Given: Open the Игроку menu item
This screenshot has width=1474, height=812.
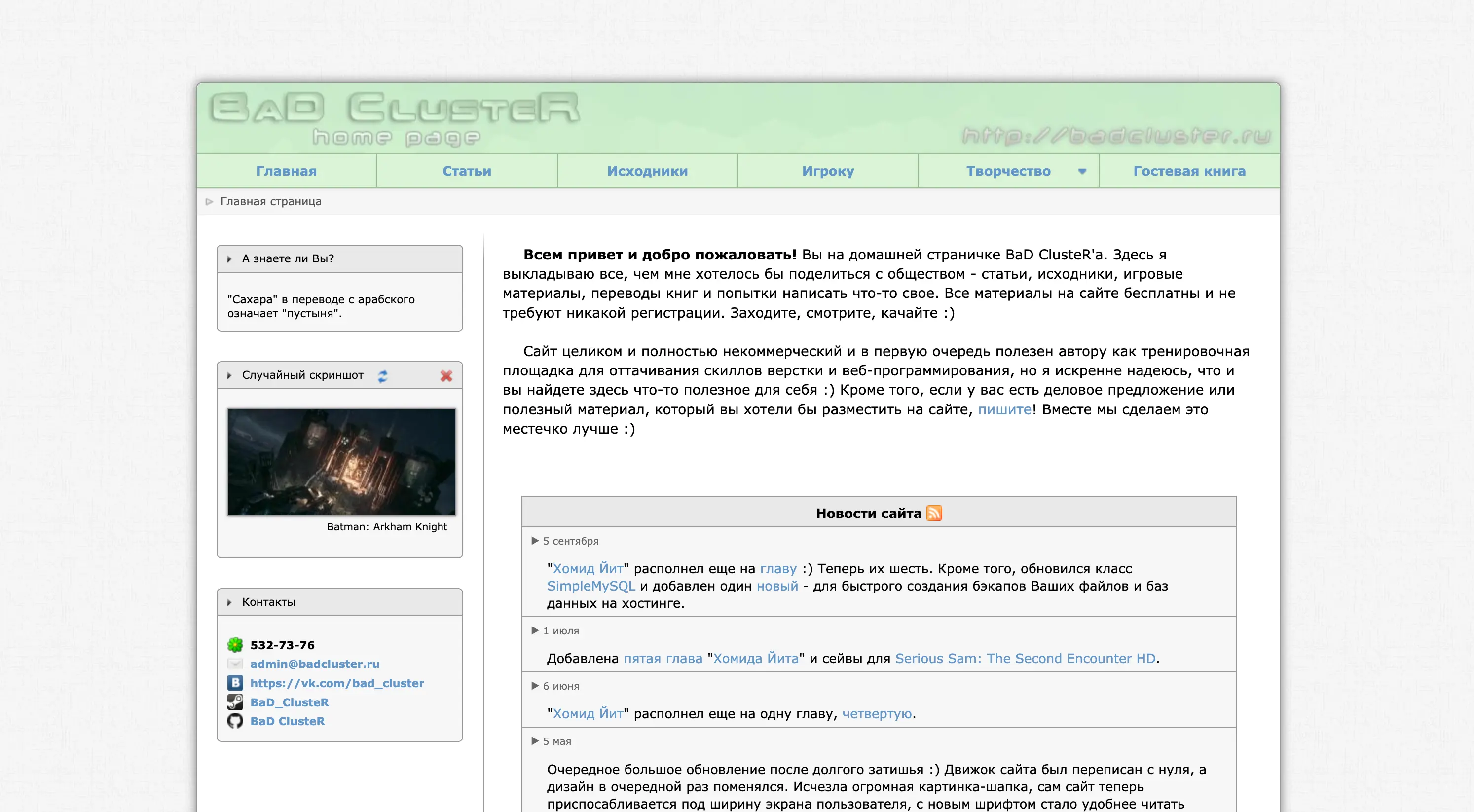Looking at the screenshot, I should (828, 171).
